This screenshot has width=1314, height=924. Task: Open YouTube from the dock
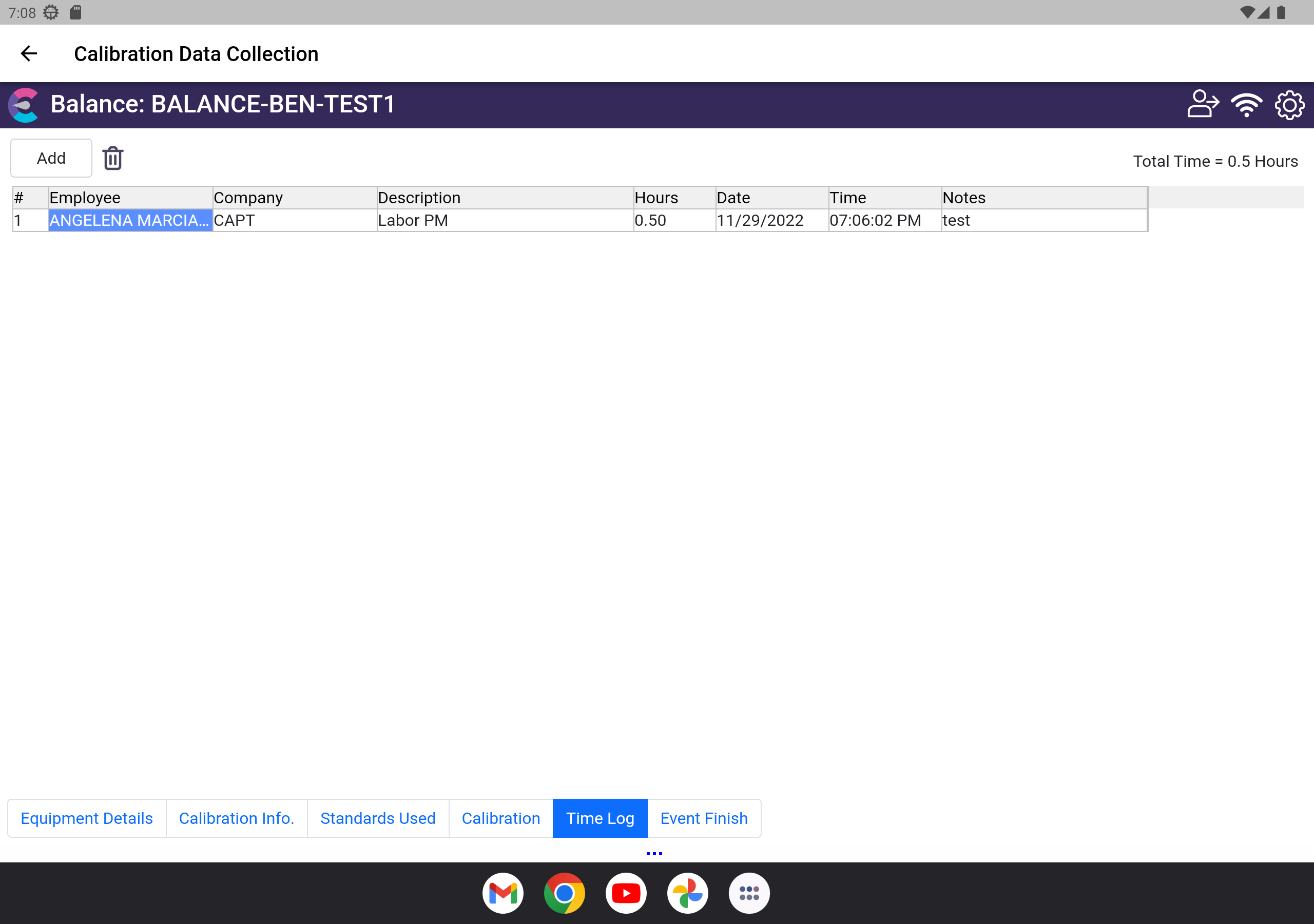tap(626, 893)
